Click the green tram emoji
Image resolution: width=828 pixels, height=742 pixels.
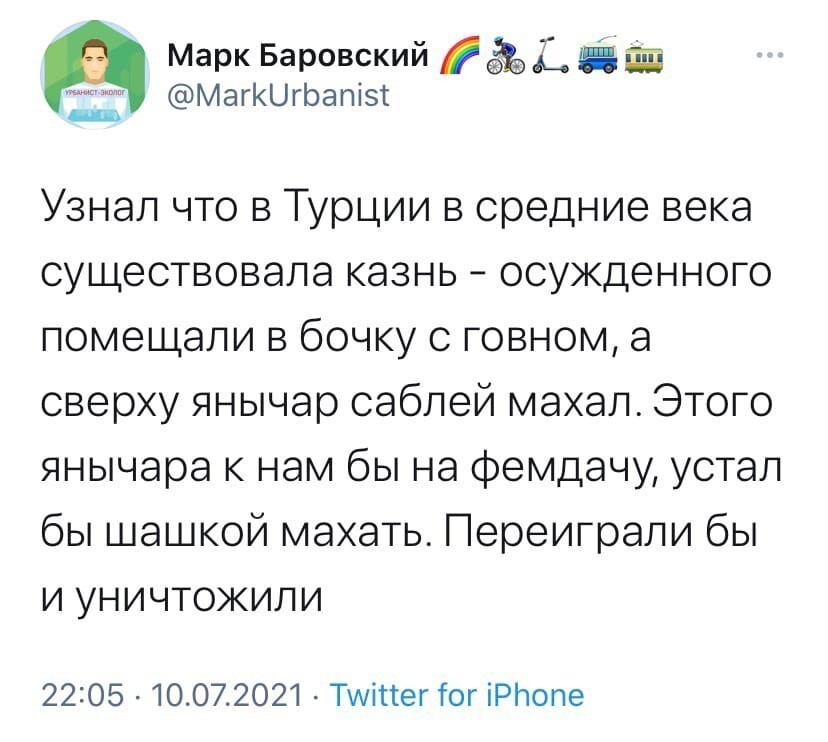tap(644, 55)
